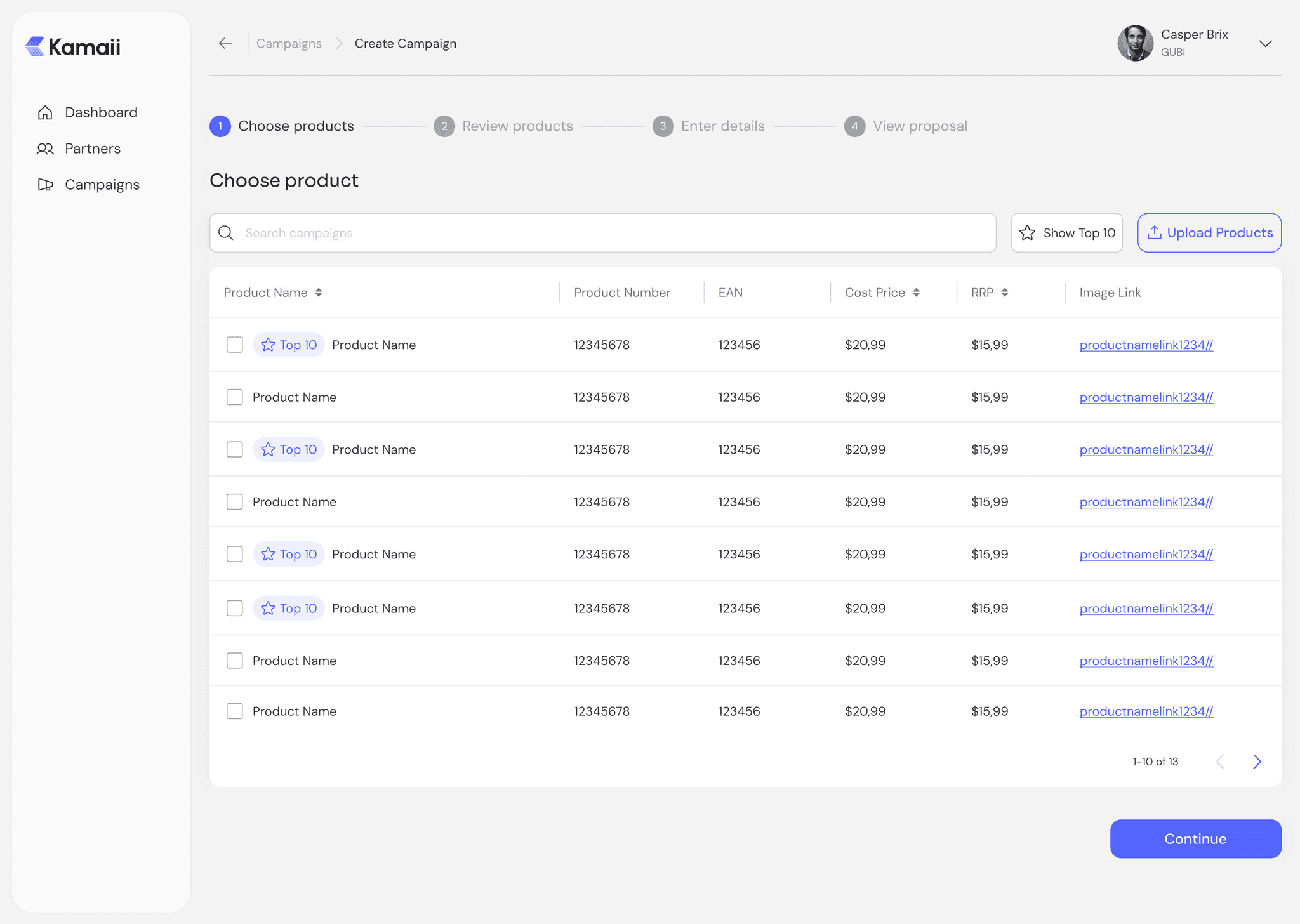Click Upload Products button
The width and height of the screenshot is (1300, 924).
(1209, 233)
